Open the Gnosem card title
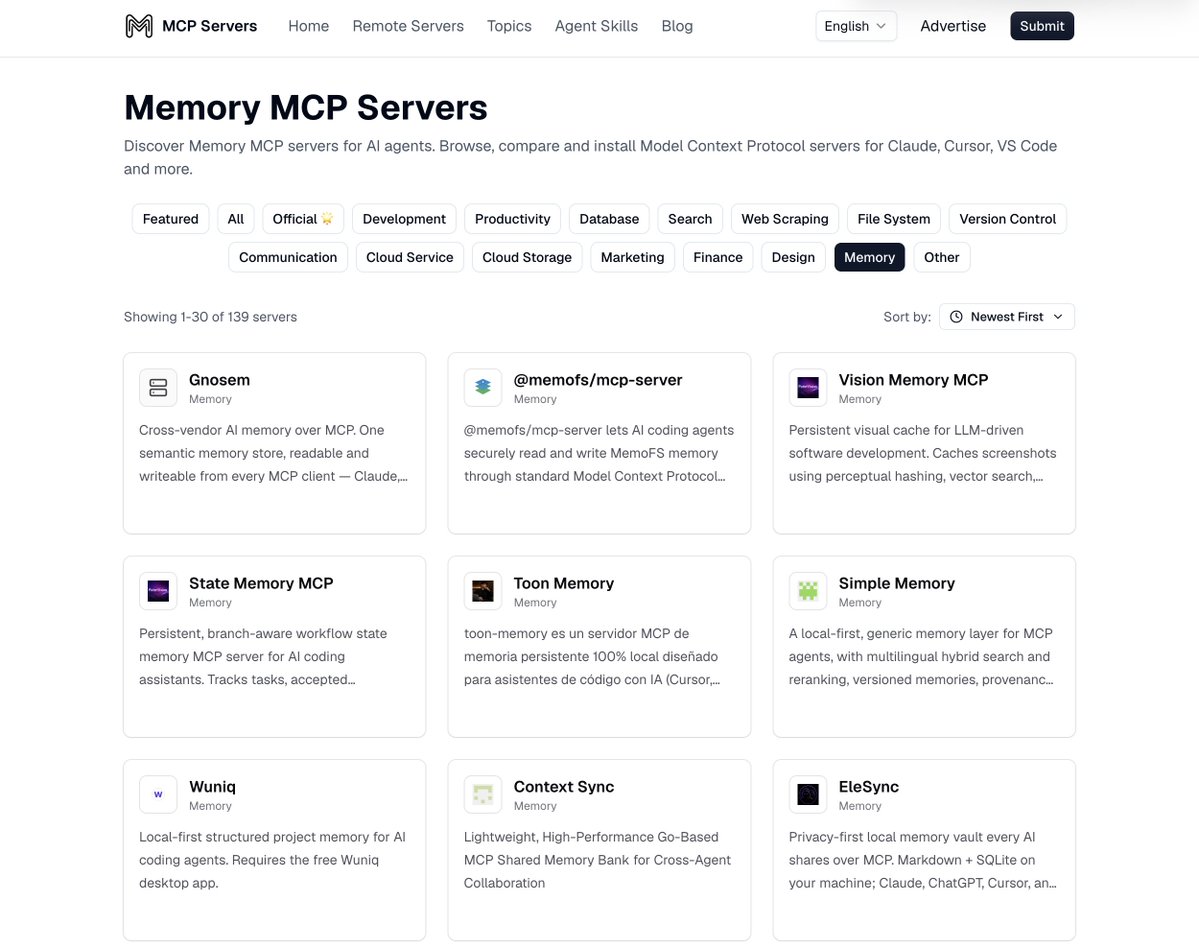The image size is (1199, 948). tap(219, 380)
